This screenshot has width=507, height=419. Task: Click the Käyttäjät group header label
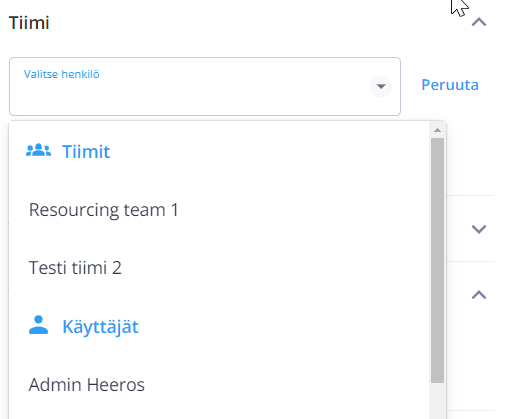[100, 327]
